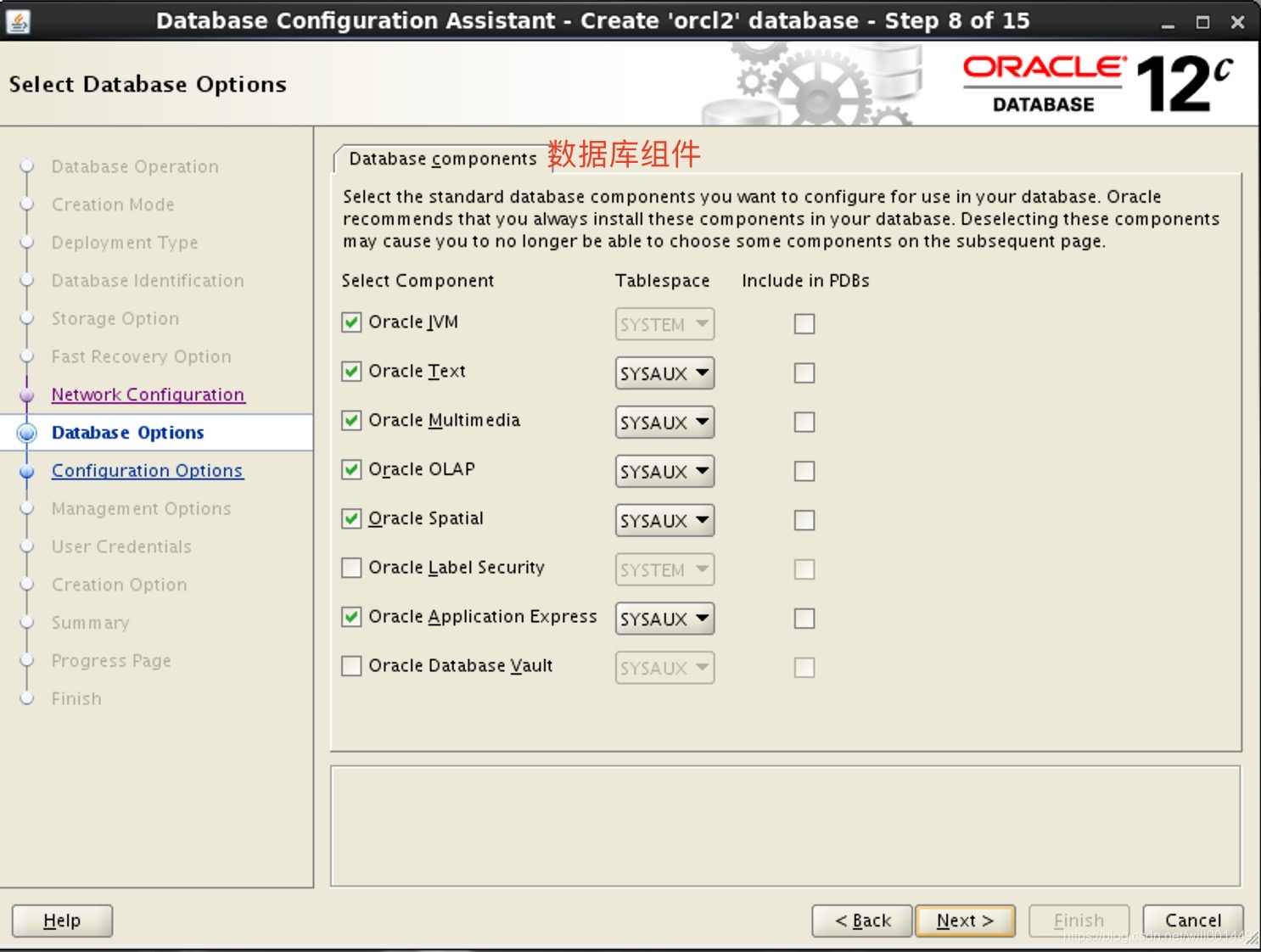Click the Oracle Database Vault SYSAUX dropdown
Viewport: 1261px width, 952px height.
pyautogui.click(x=664, y=668)
